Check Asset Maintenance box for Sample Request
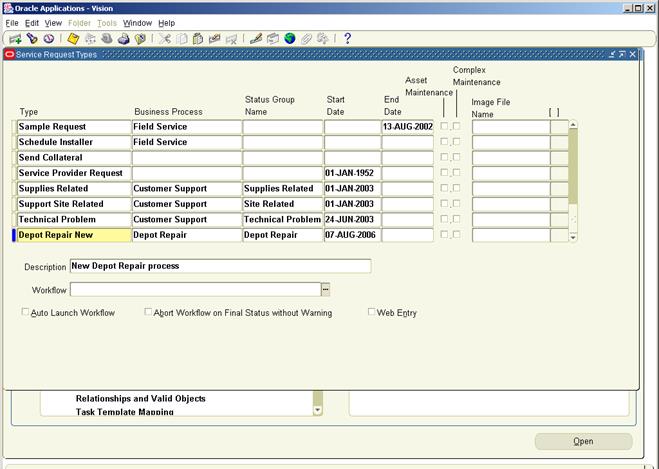659x469 pixels. [444, 126]
